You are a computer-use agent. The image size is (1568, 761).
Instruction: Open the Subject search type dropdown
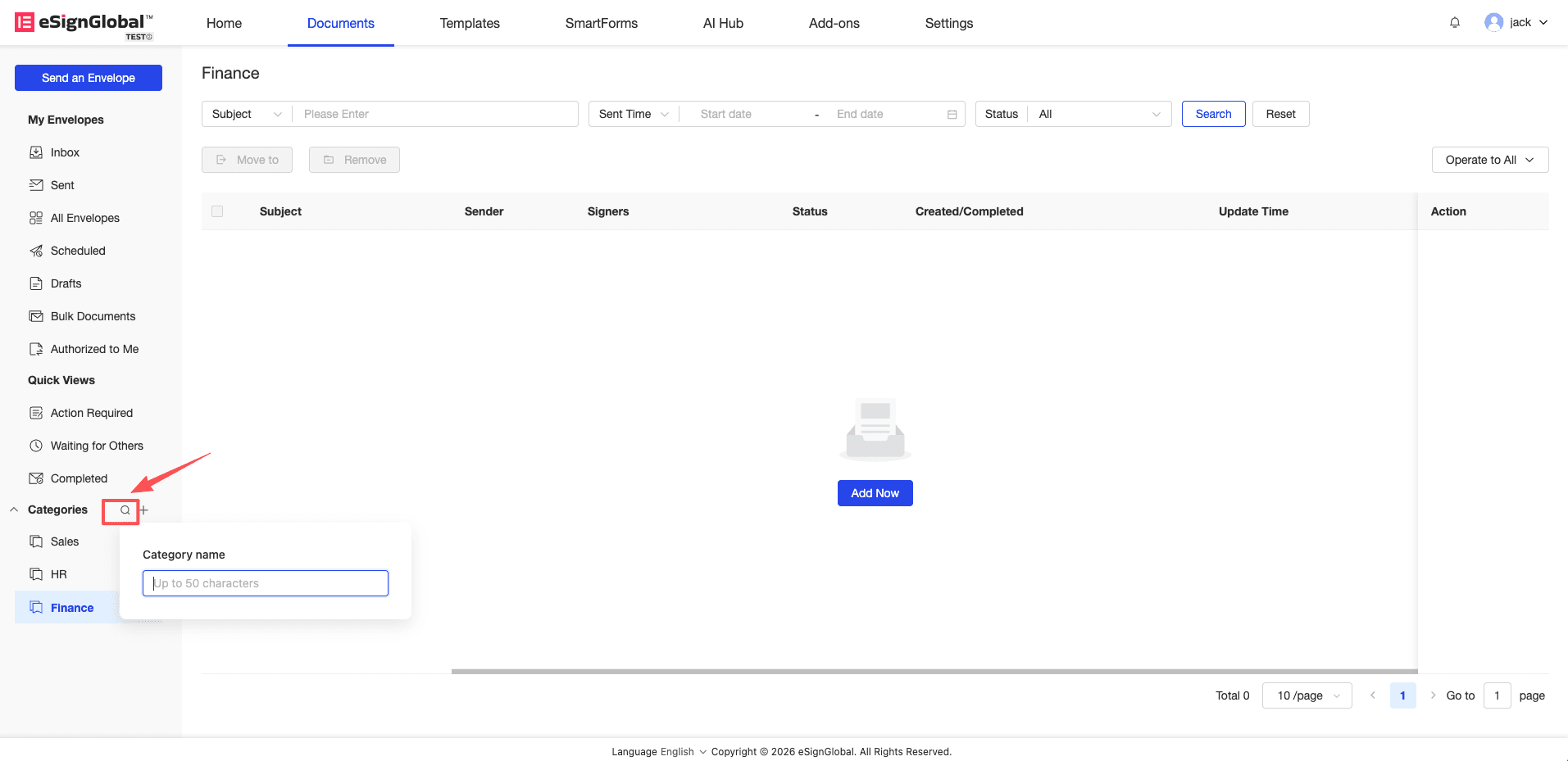pyautogui.click(x=246, y=114)
